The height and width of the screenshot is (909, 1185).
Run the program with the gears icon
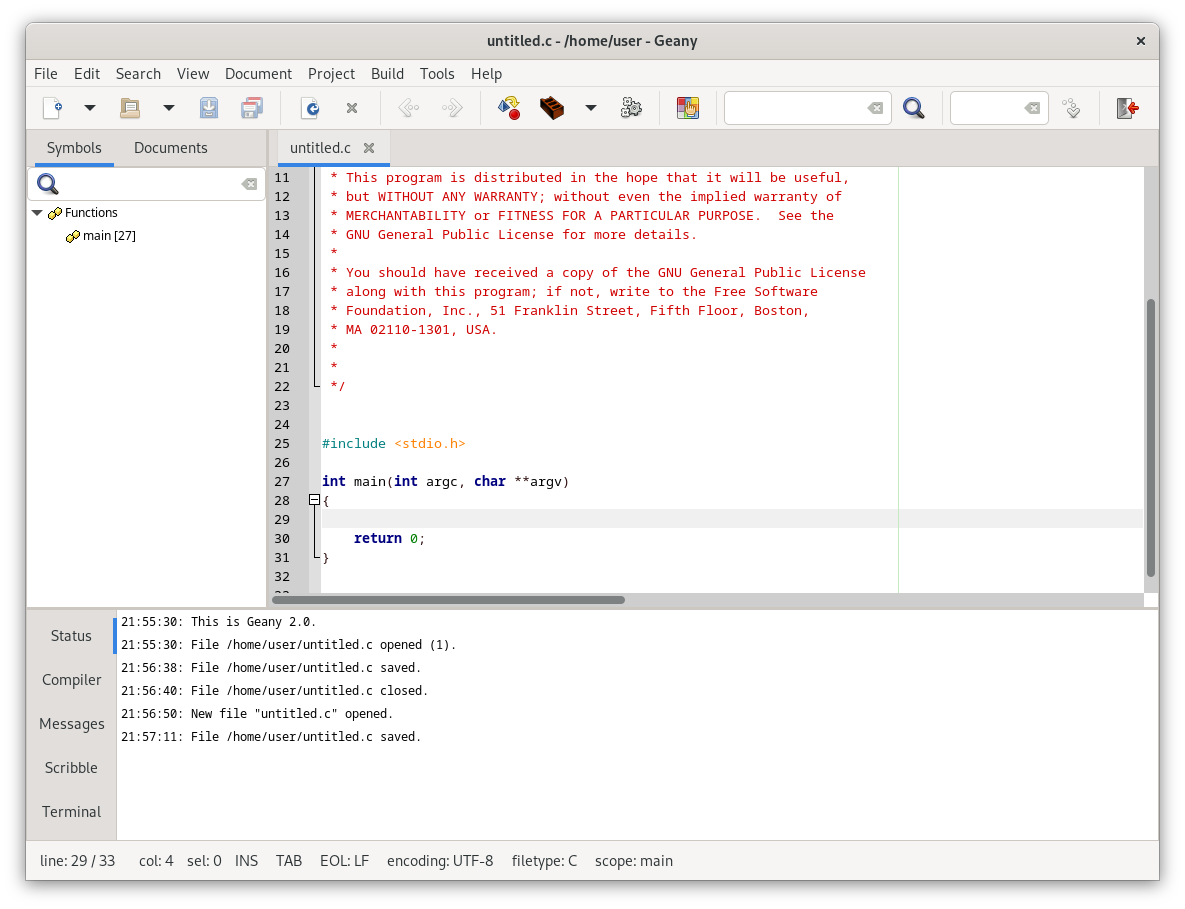[x=631, y=108]
